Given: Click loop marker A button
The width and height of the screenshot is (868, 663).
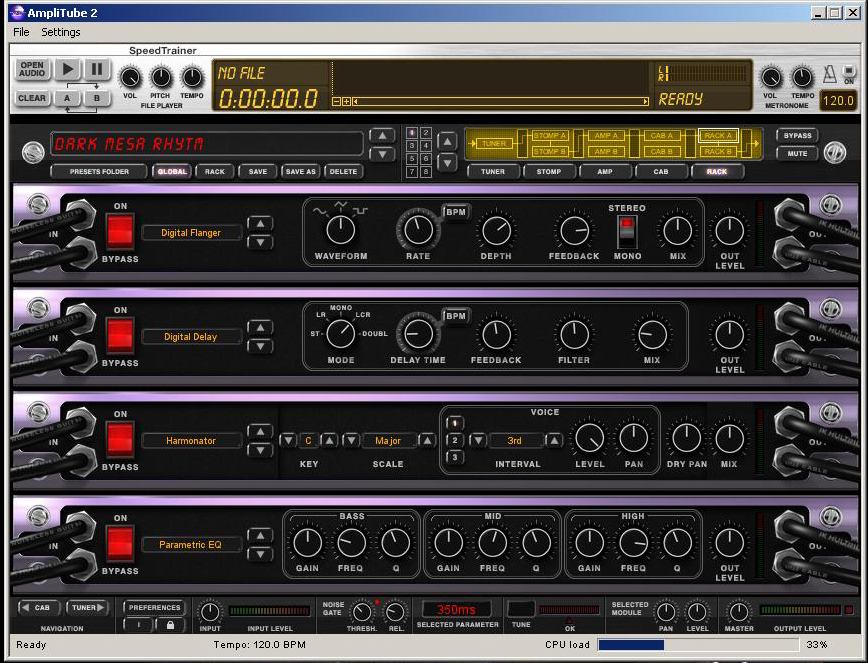Looking at the screenshot, I should coord(67,98).
